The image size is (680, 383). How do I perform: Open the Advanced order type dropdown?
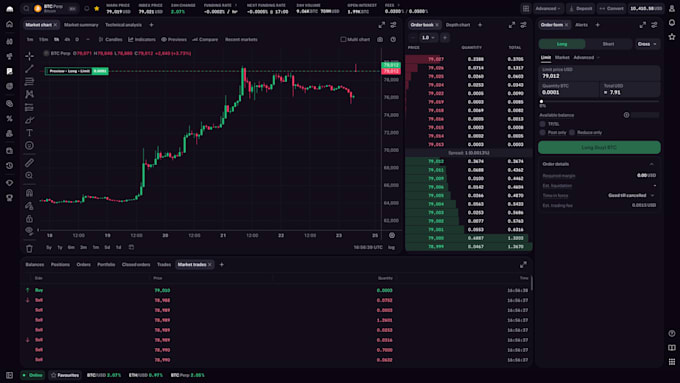[586, 57]
